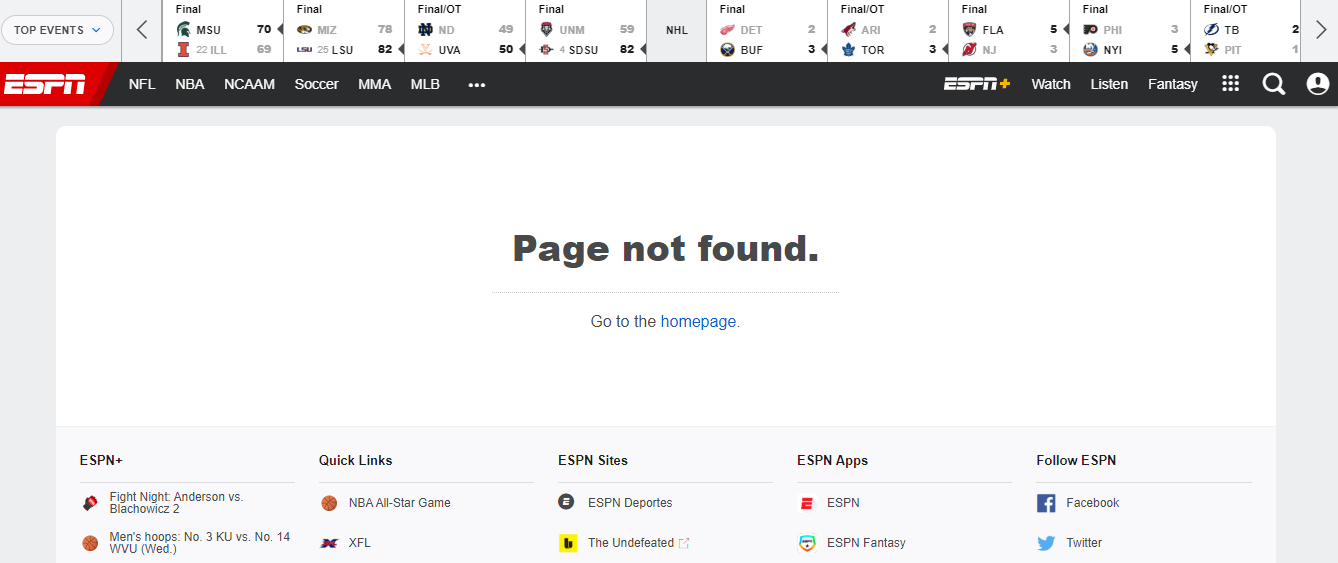Open the NFL menu

click(x=142, y=84)
